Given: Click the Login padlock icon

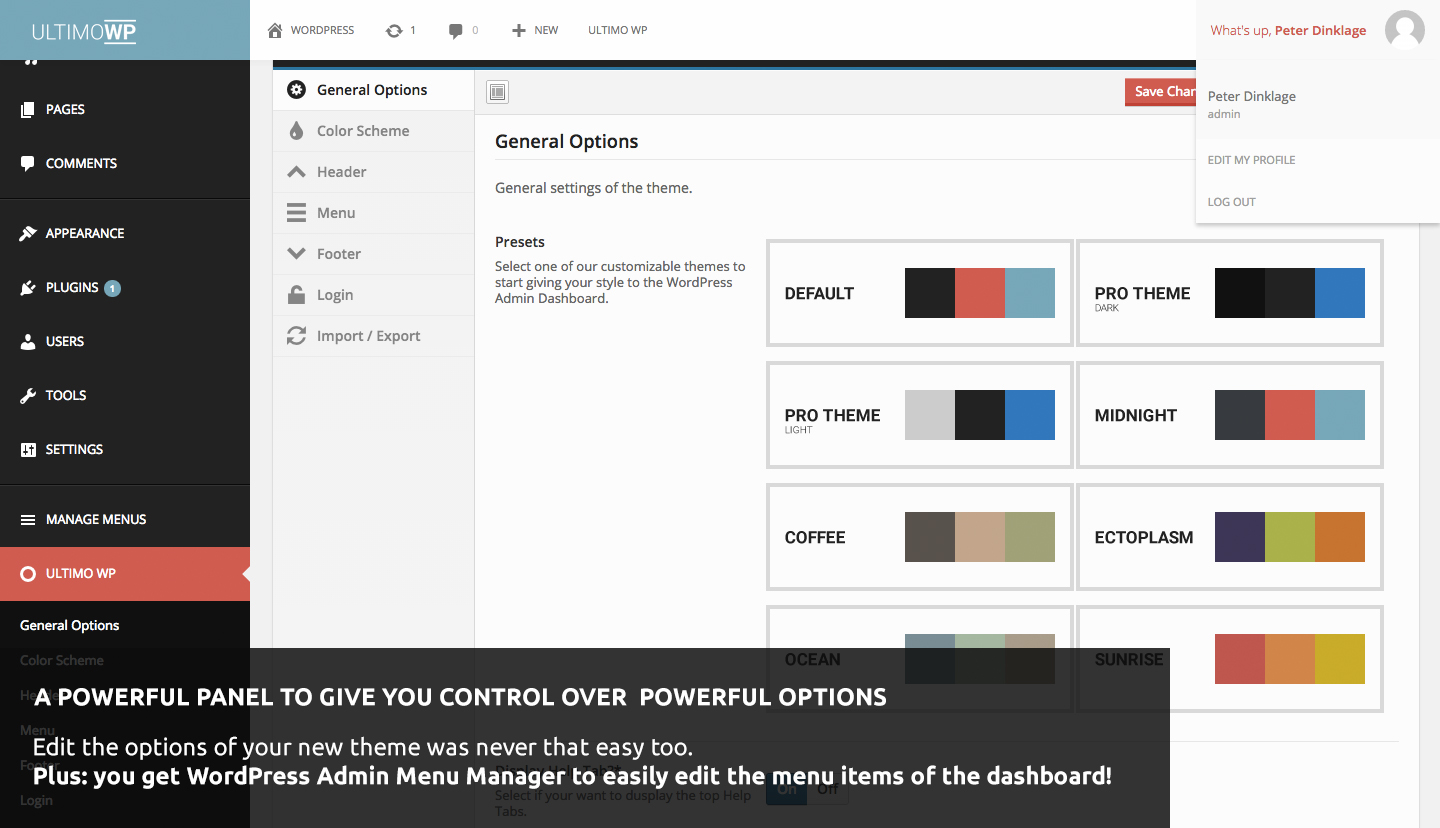Looking at the screenshot, I should 296,295.
